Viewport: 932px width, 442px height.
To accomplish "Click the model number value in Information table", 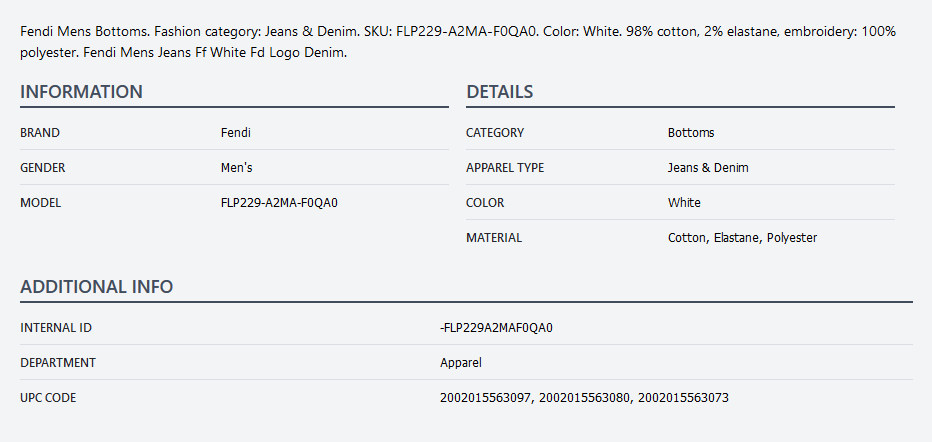I will (x=279, y=203).
